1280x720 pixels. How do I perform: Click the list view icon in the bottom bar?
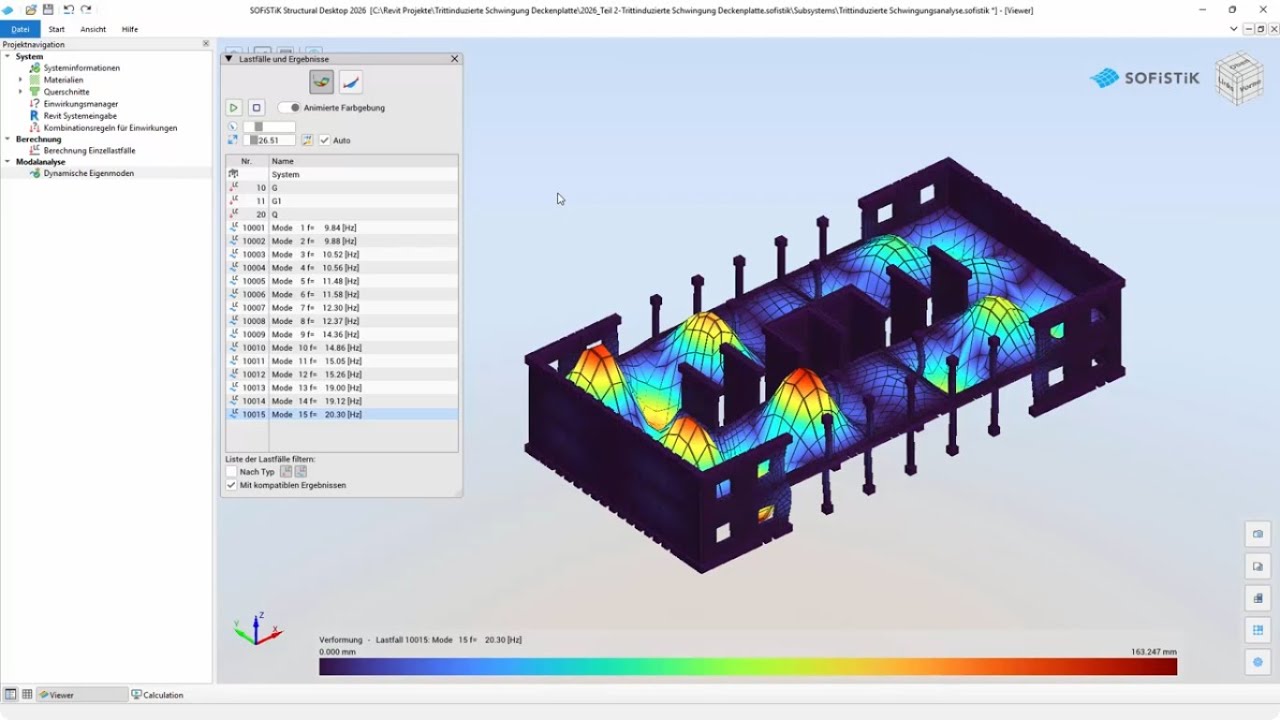[11, 695]
